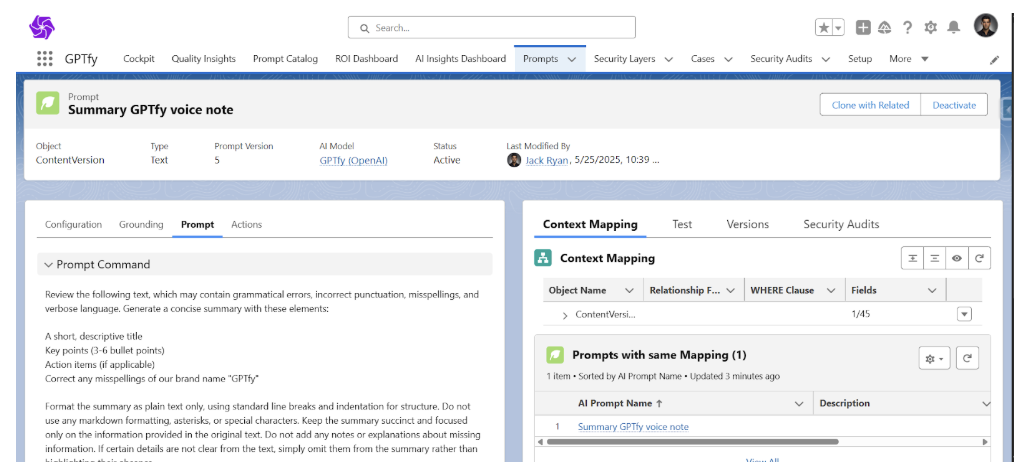Click the Description column header
Image resolution: width=1022 pixels, height=464 pixels.
pos(844,403)
